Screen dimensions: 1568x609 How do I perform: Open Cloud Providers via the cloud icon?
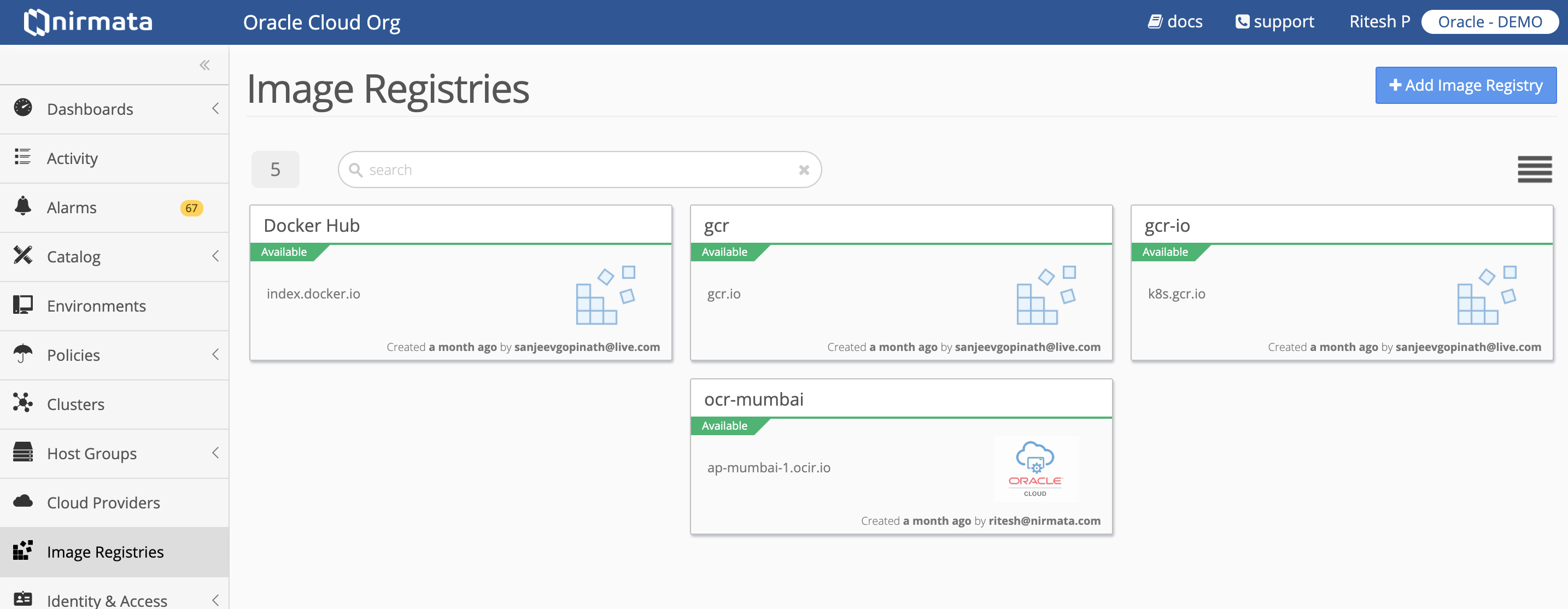22,502
